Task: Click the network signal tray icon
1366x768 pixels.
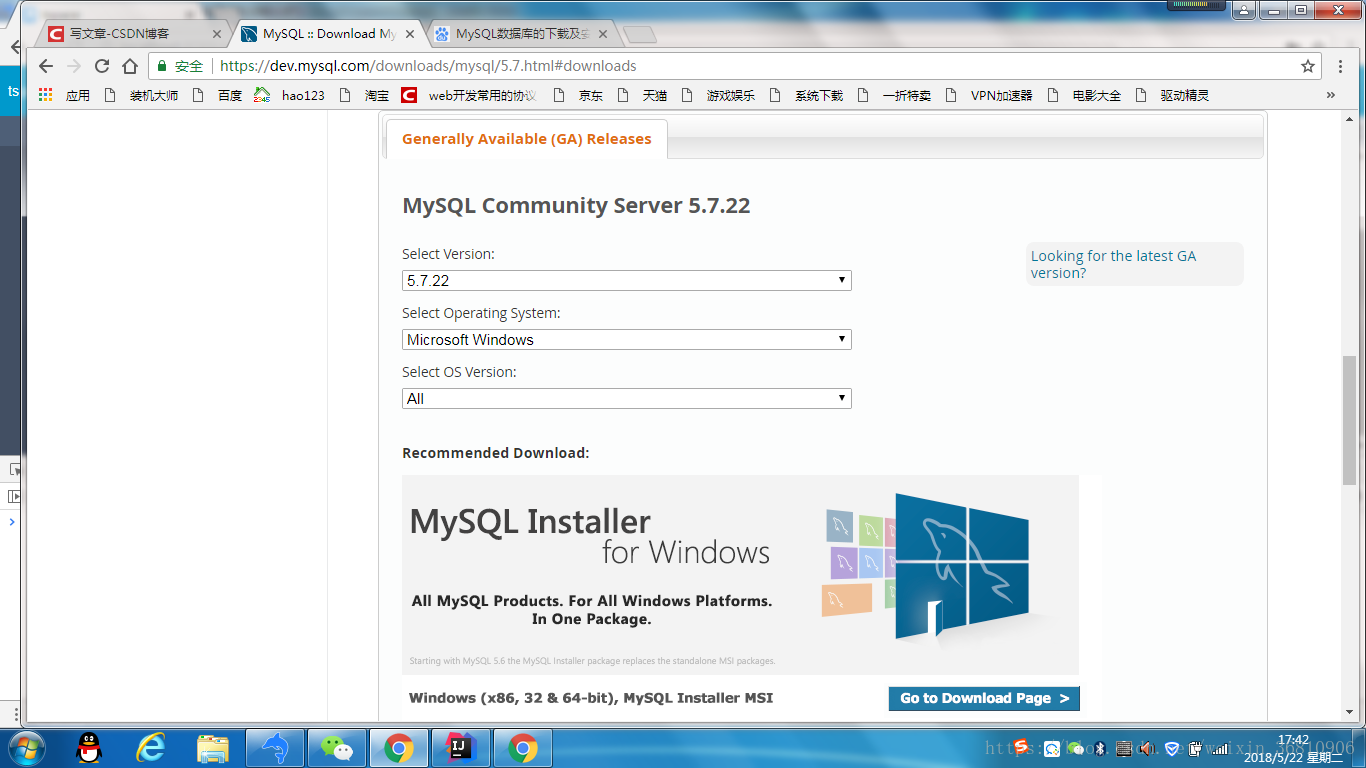Action: coord(1219,748)
